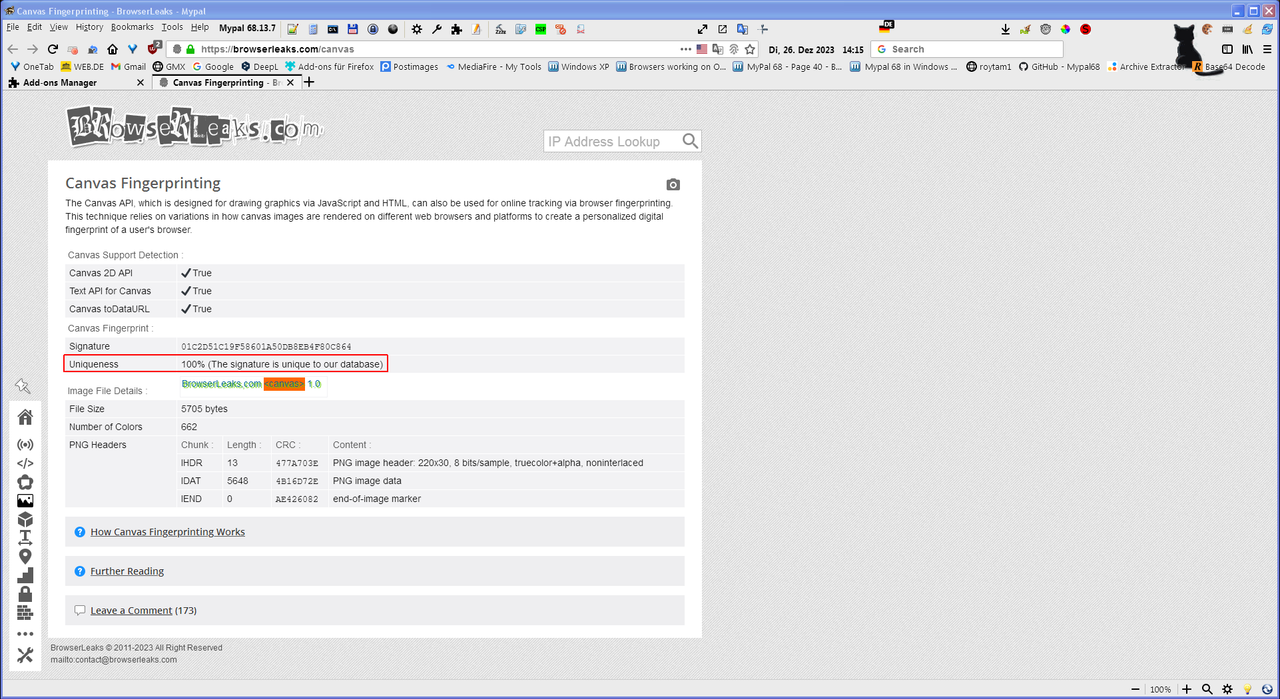Open the Postimages bookmark
This screenshot has width=1280, height=699.
pos(409,67)
